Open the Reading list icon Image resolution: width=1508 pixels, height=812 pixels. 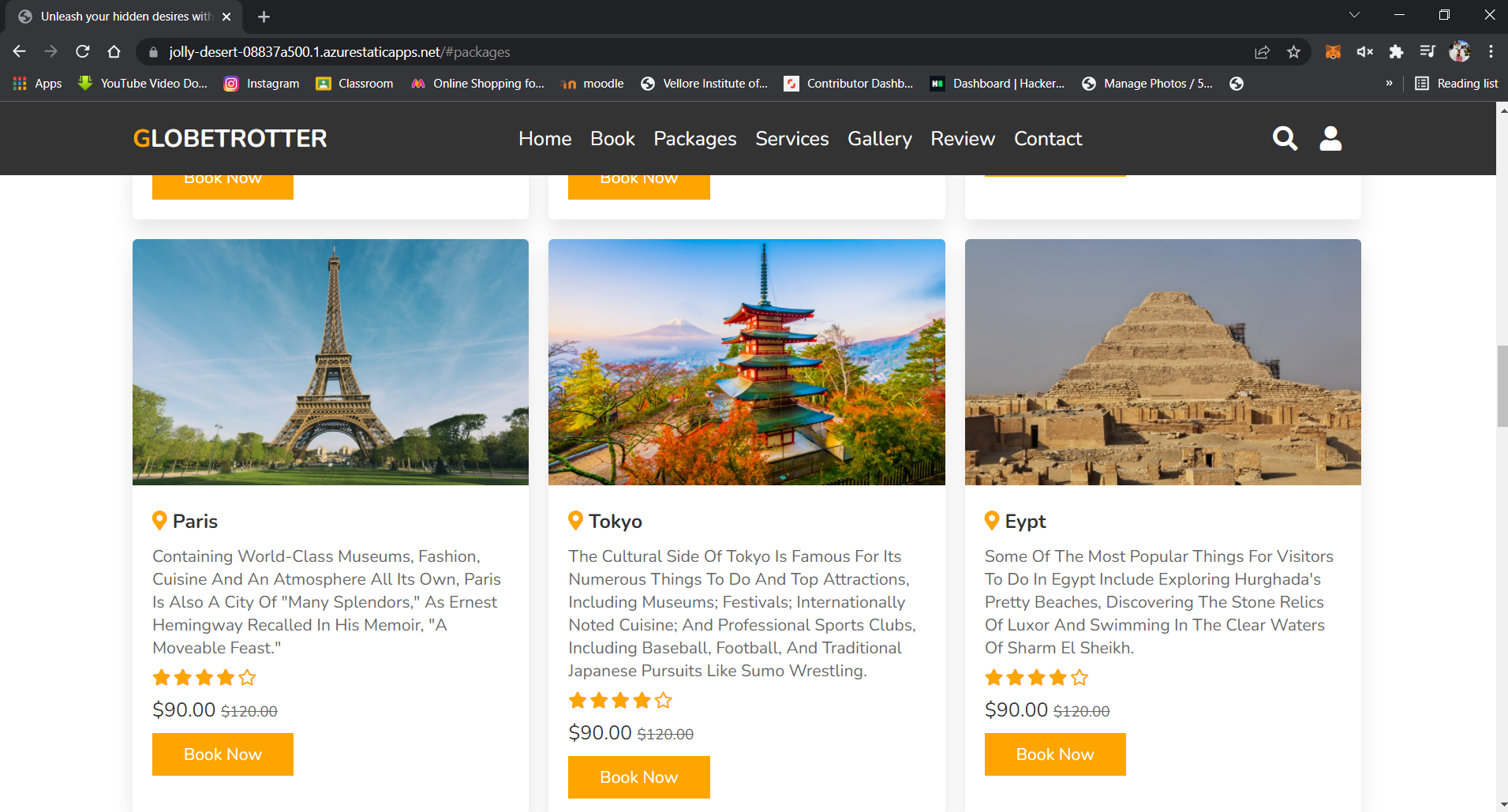[x=1421, y=83]
